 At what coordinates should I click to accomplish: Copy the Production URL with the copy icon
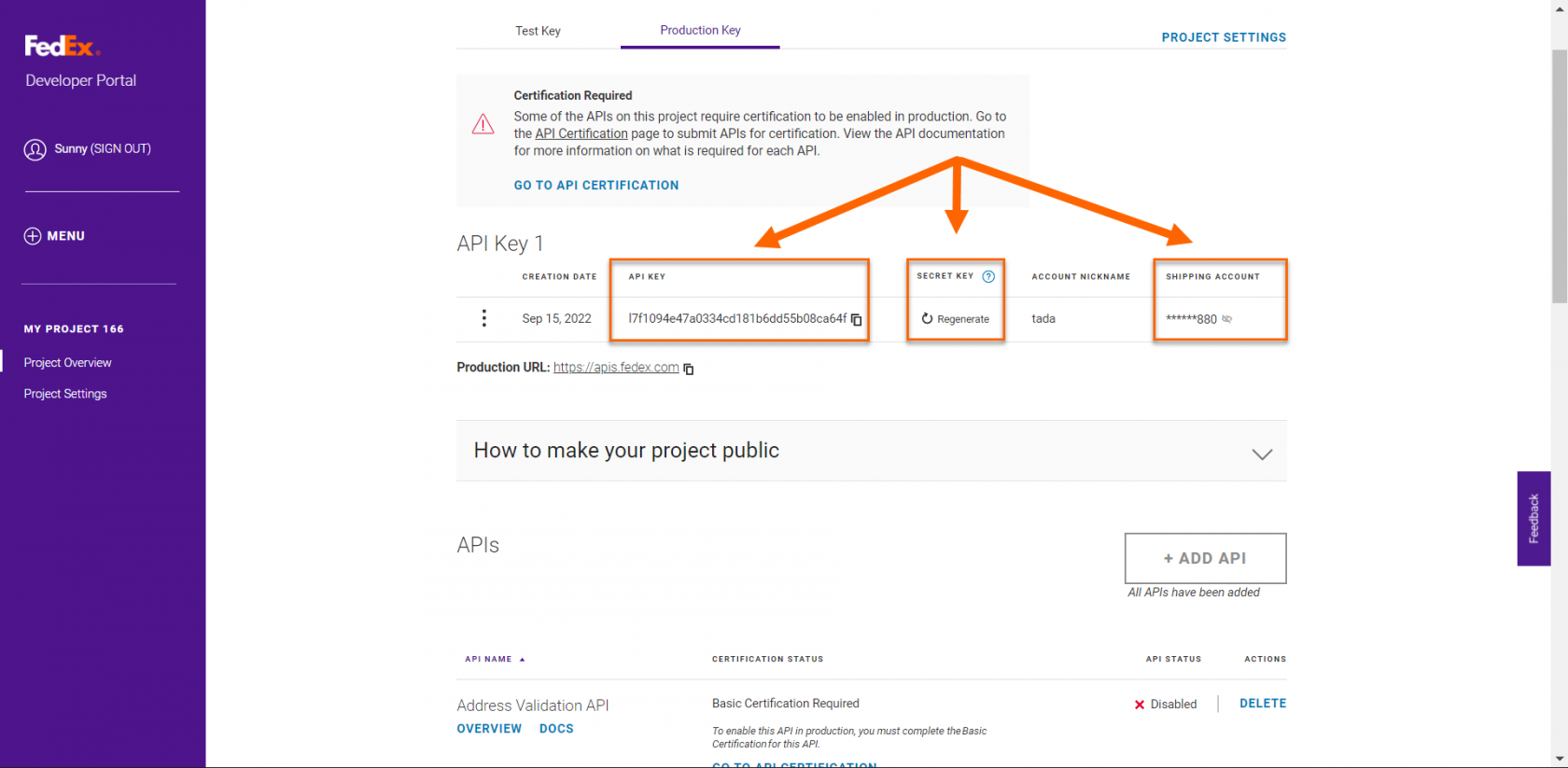[x=689, y=369]
